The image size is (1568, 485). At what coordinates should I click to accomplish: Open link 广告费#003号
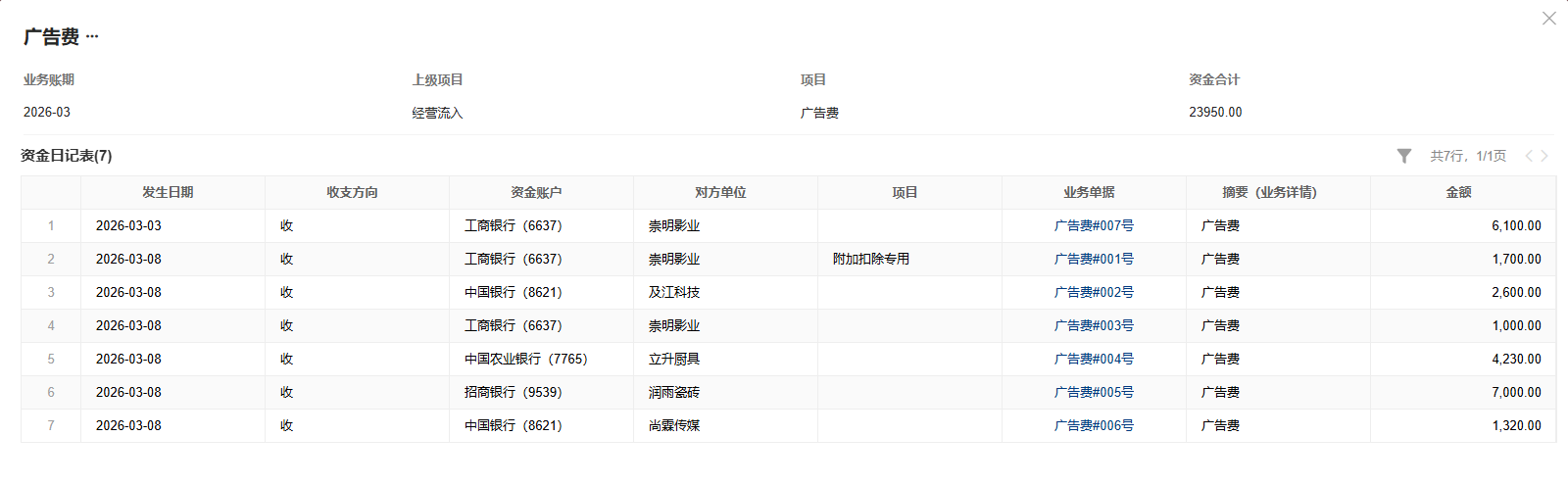pos(1094,325)
